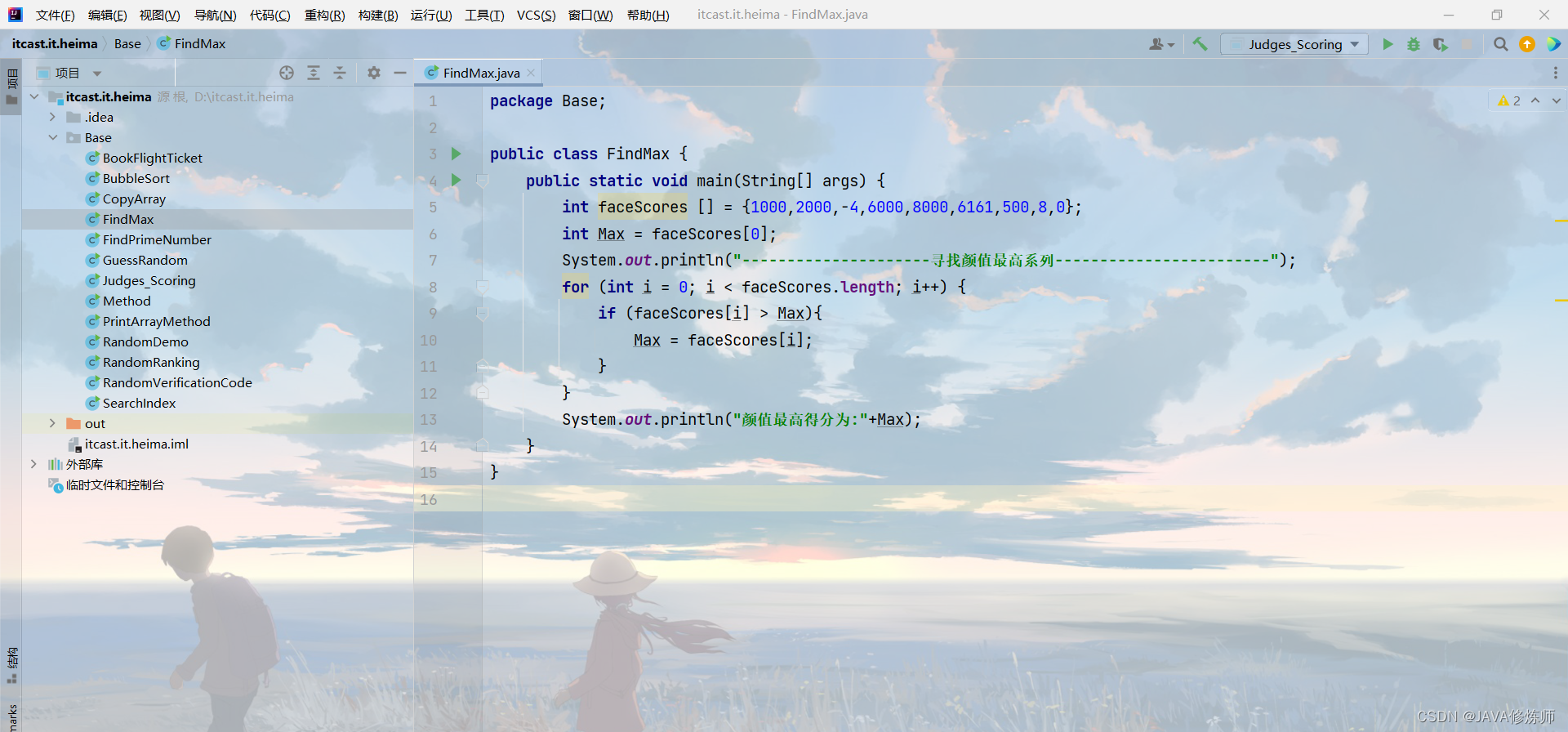
Task: Open the user account icon menu
Action: (1161, 44)
